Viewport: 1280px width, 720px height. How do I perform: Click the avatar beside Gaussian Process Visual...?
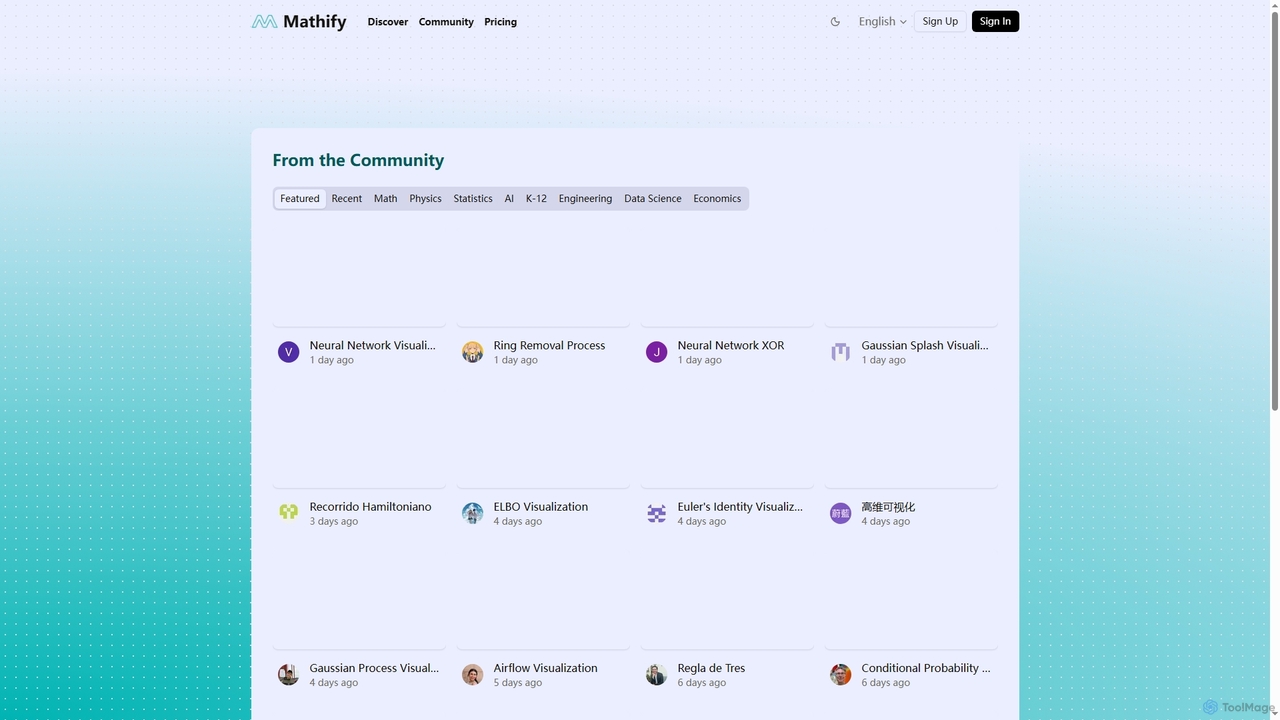coord(288,674)
